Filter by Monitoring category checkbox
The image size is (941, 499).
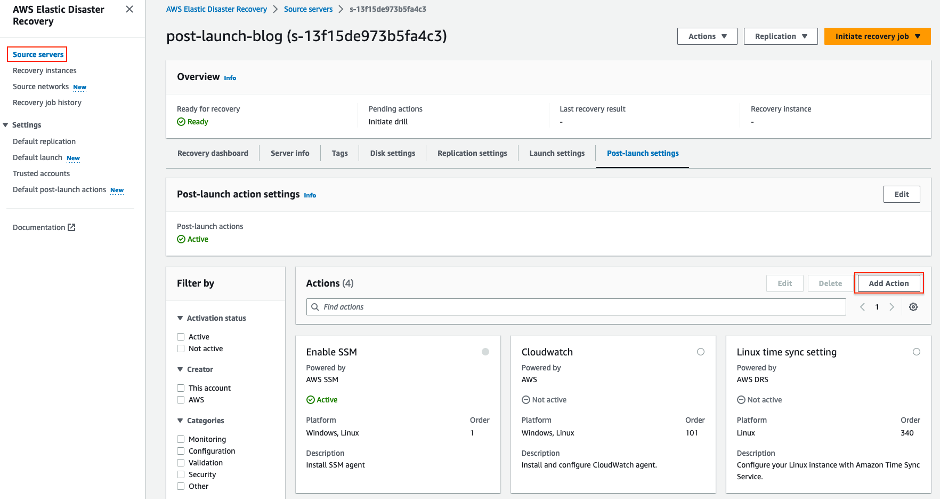pos(181,440)
